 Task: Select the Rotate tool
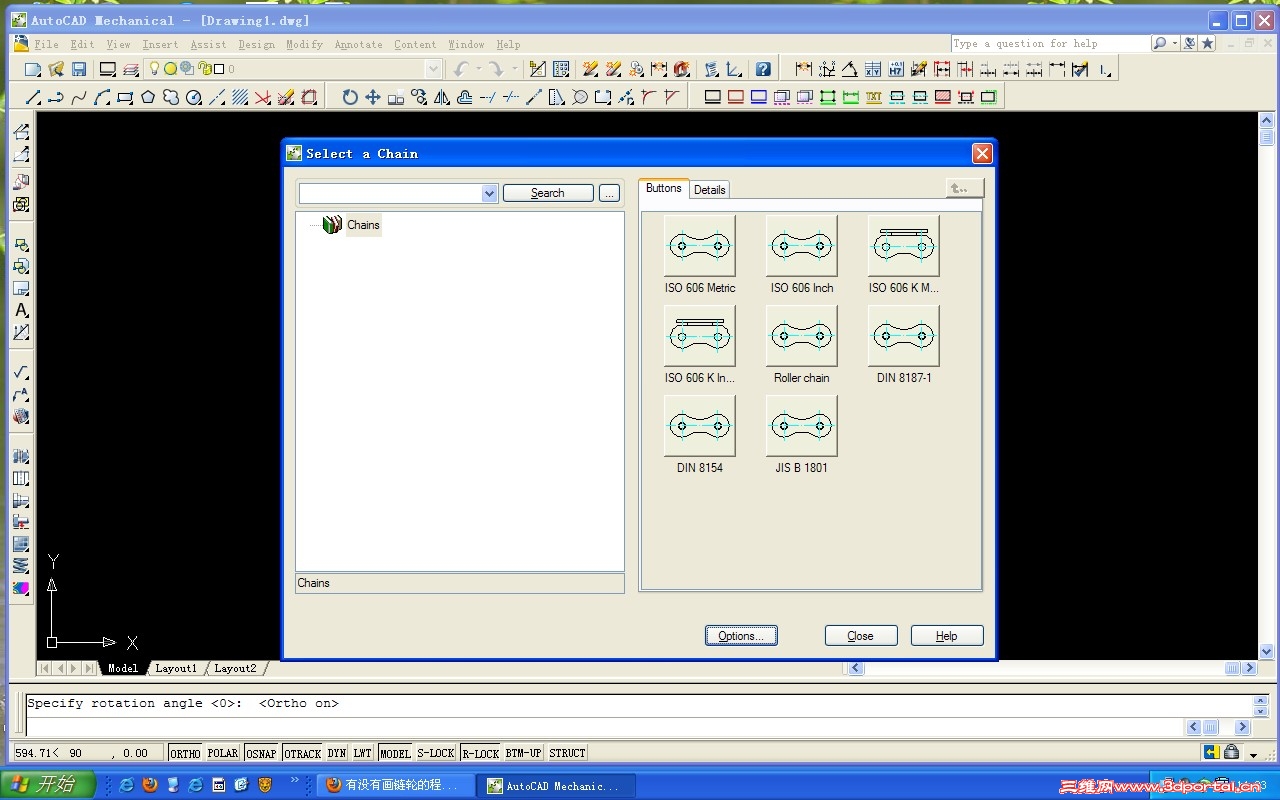350,97
